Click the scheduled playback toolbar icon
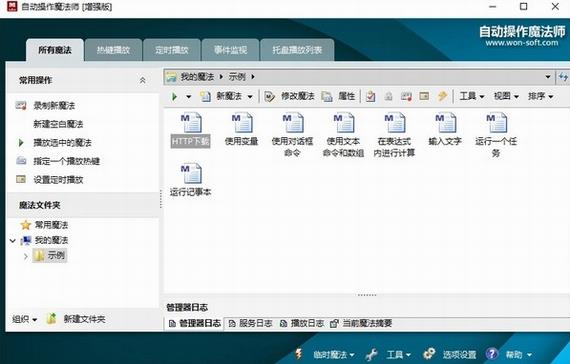570x364 pixels. coord(424,96)
